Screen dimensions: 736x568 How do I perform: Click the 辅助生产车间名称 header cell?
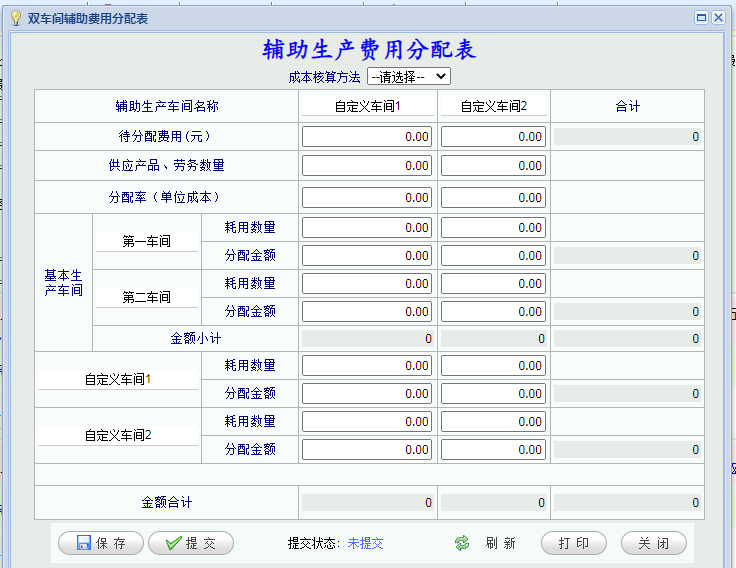[167, 106]
